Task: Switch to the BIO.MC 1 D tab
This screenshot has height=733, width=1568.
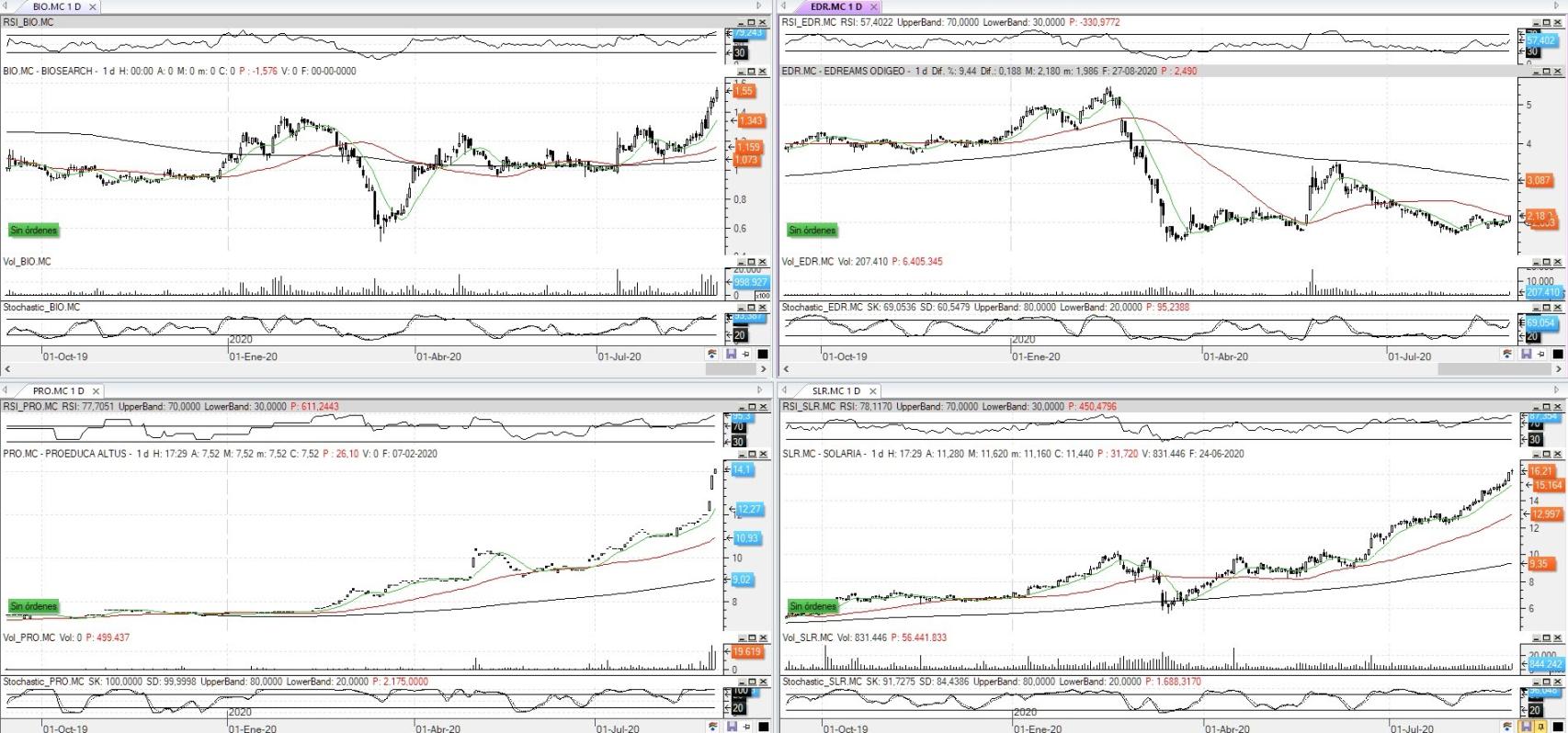Action: tap(56, 6)
